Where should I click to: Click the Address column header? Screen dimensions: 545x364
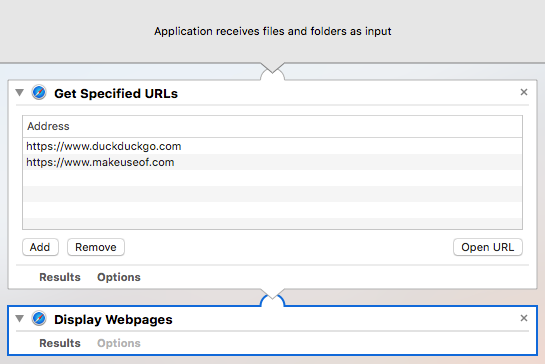(272, 126)
